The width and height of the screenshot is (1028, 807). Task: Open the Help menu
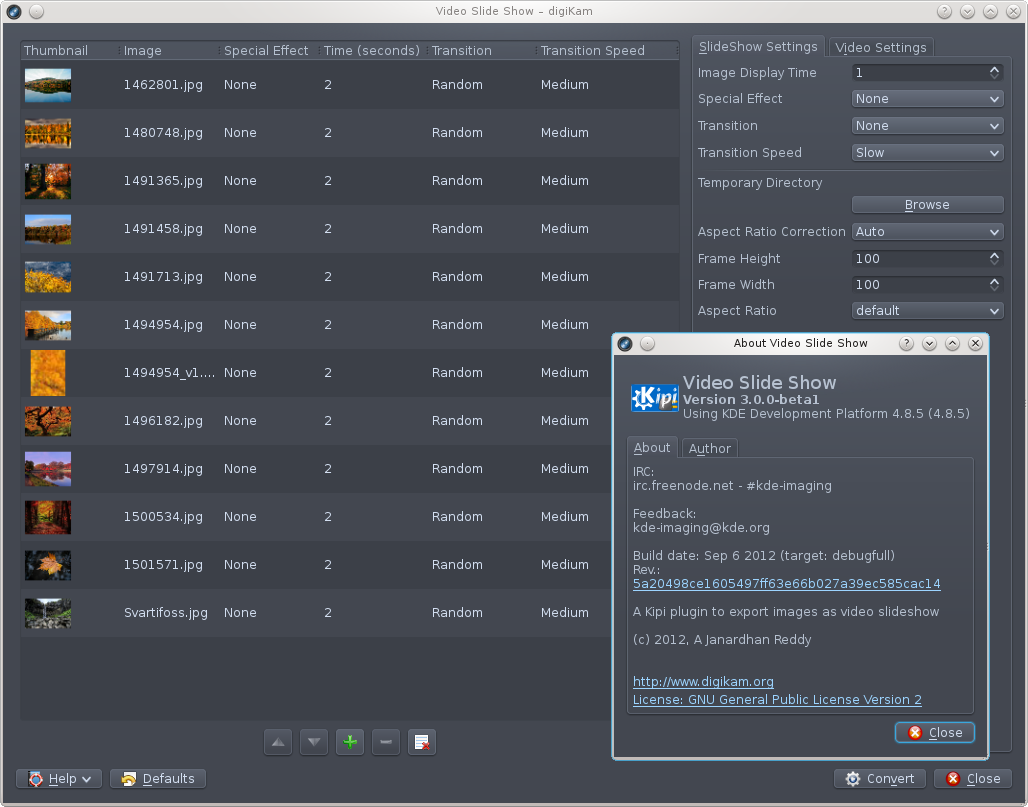(x=58, y=778)
